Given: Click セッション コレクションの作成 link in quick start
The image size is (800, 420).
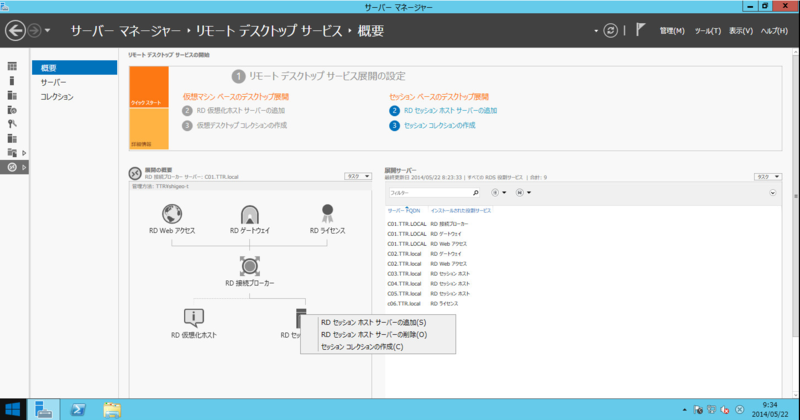Looking at the screenshot, I should [439, 125].
